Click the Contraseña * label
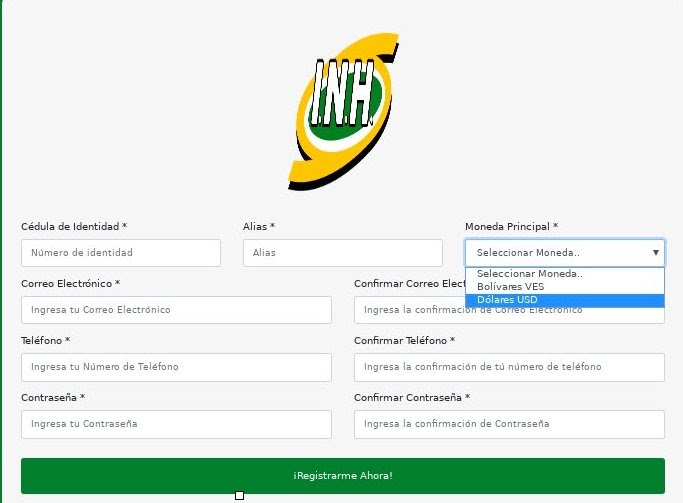The image size is (683, 503). 53,398
